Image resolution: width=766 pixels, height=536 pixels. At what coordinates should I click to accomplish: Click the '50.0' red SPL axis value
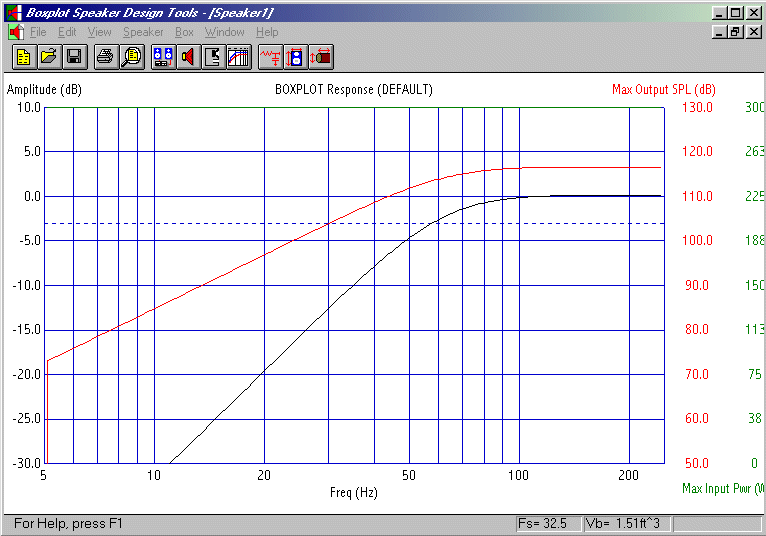[697, 463]
